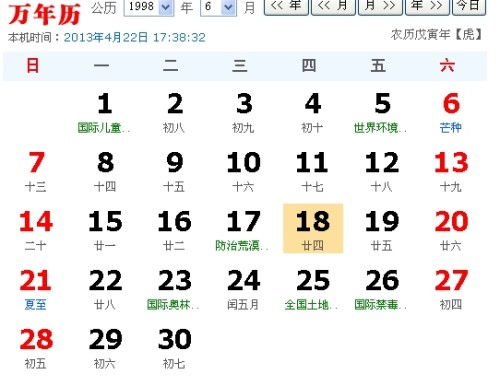Select Sunday 28 初五
500x386 pixels.
click(x=36, y=348)
